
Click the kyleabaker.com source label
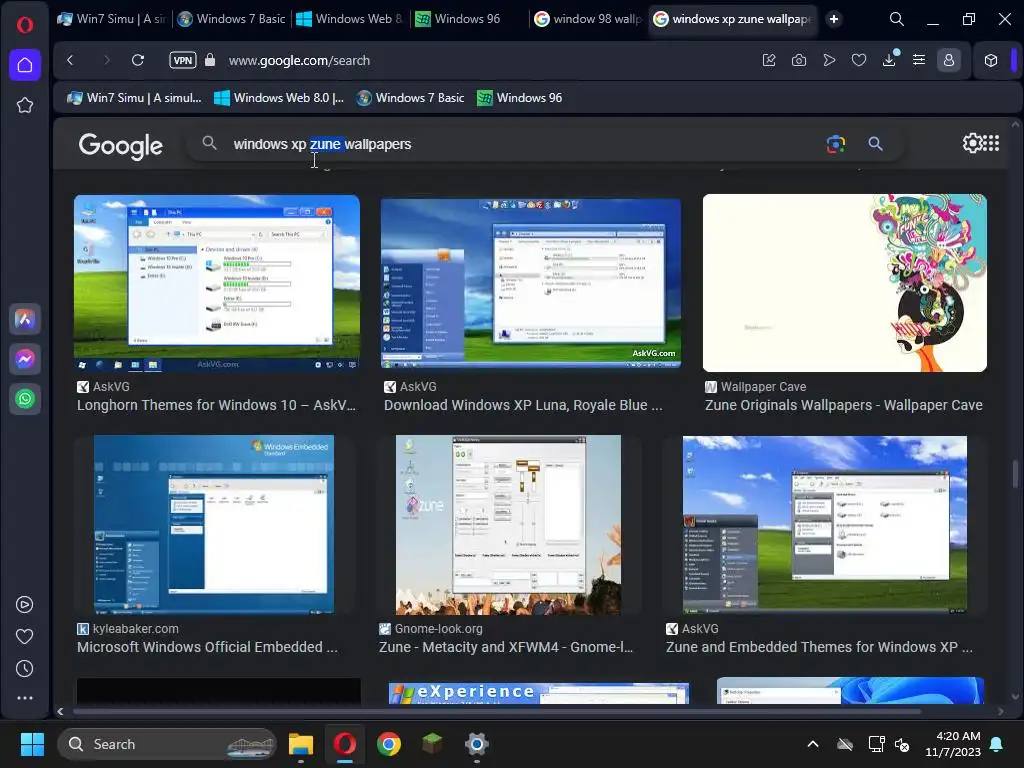135,629
